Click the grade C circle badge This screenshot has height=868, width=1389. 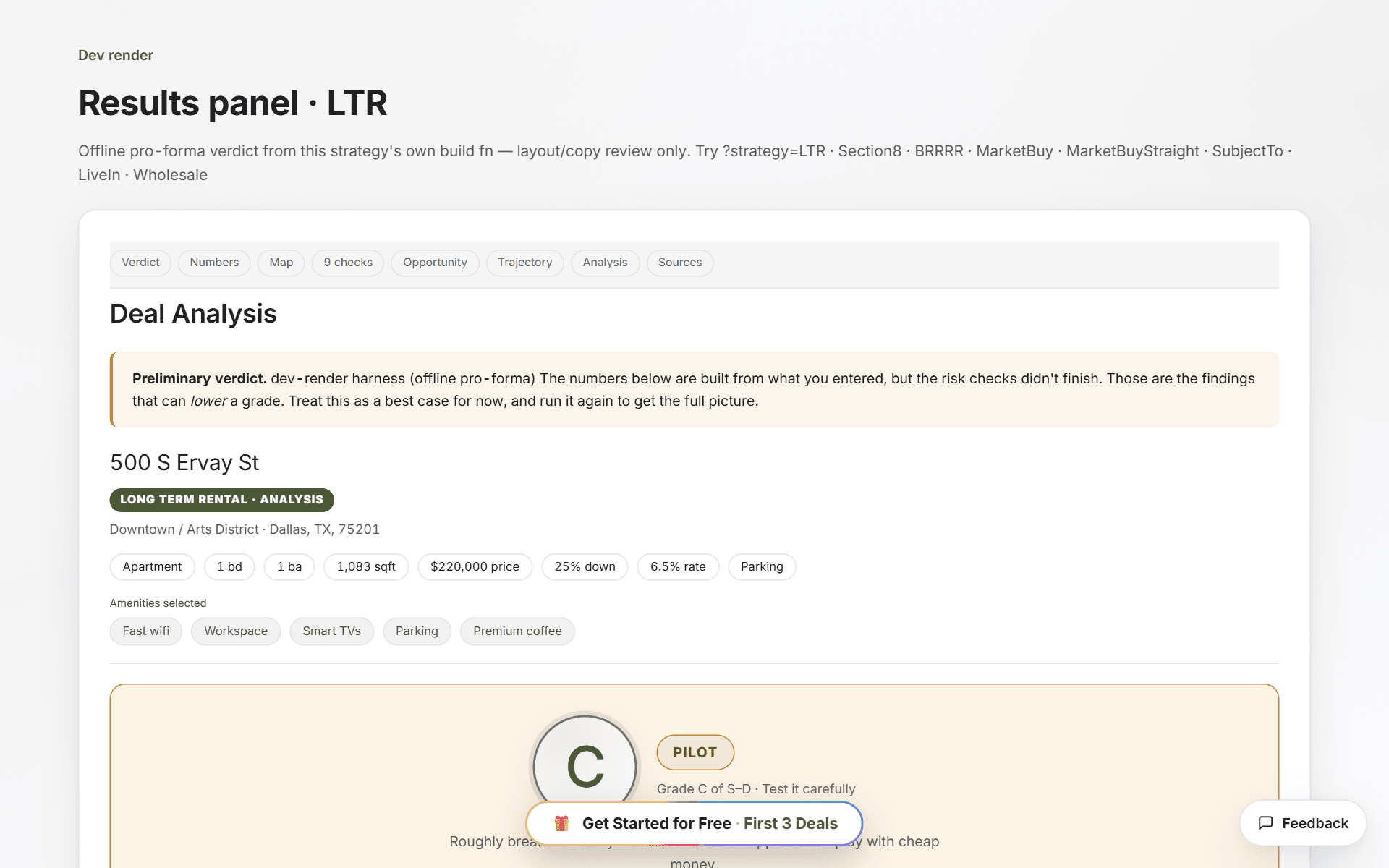pyautogui.click(x=585, y=766)
